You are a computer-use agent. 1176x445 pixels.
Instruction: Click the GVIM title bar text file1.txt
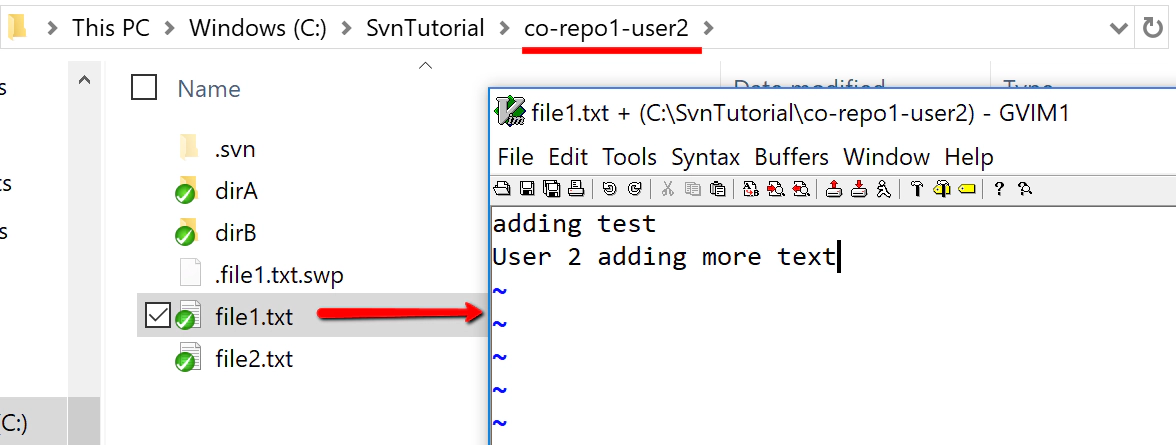click(568, 113)
